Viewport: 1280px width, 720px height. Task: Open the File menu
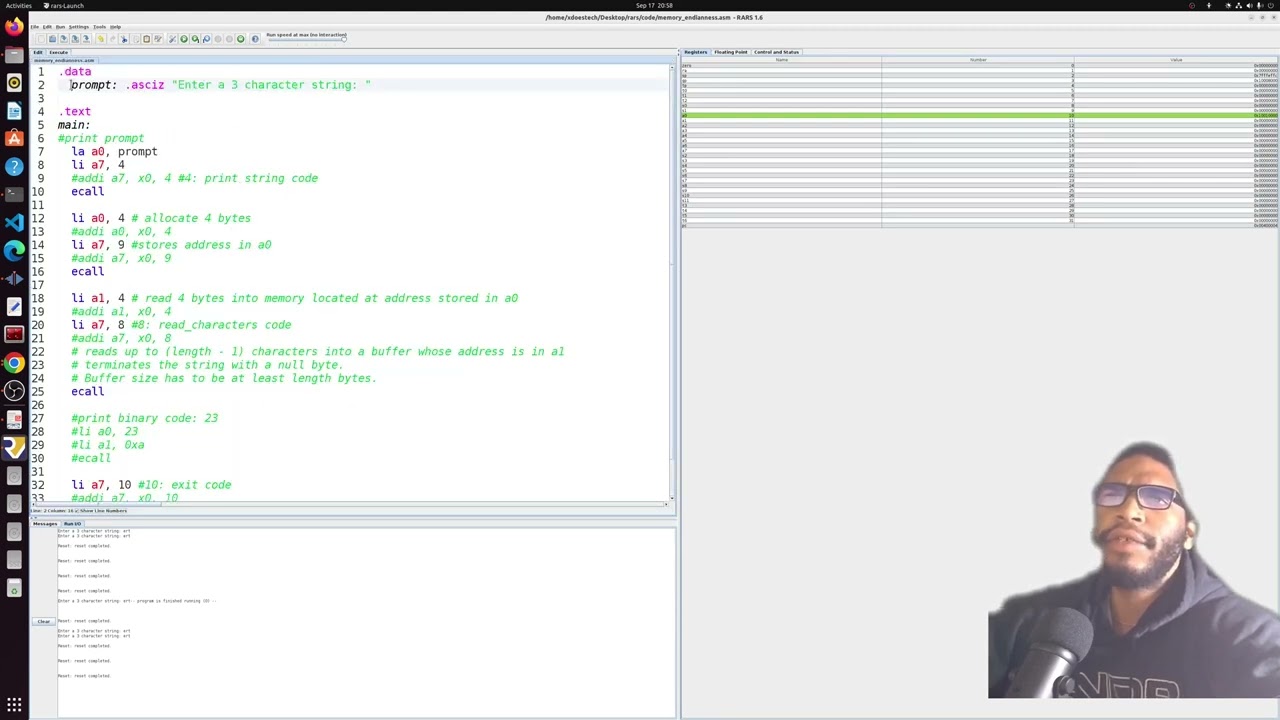pos(35,27)
